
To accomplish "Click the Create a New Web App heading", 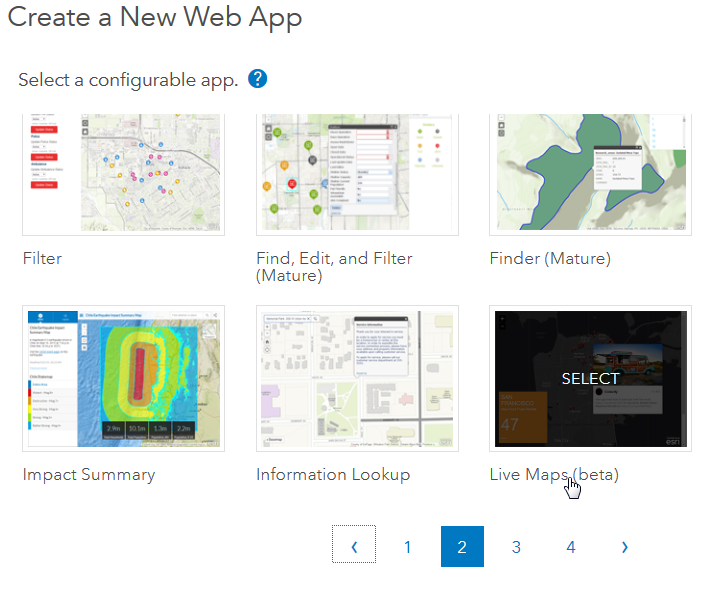I will point(155,18).
